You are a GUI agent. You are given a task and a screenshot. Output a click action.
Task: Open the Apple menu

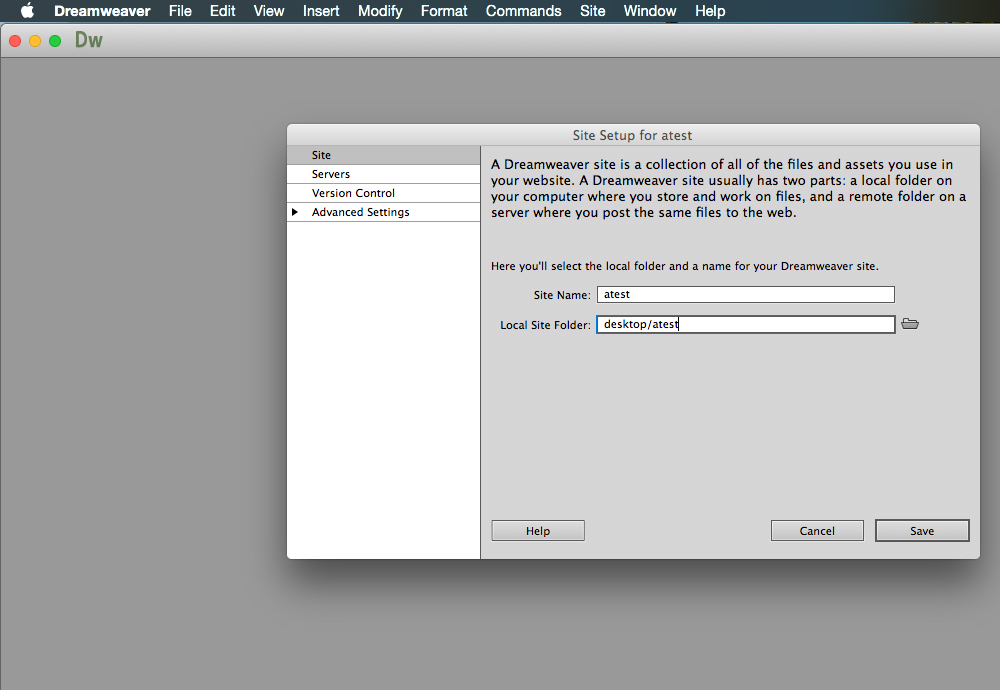click(x=27, y=11)
